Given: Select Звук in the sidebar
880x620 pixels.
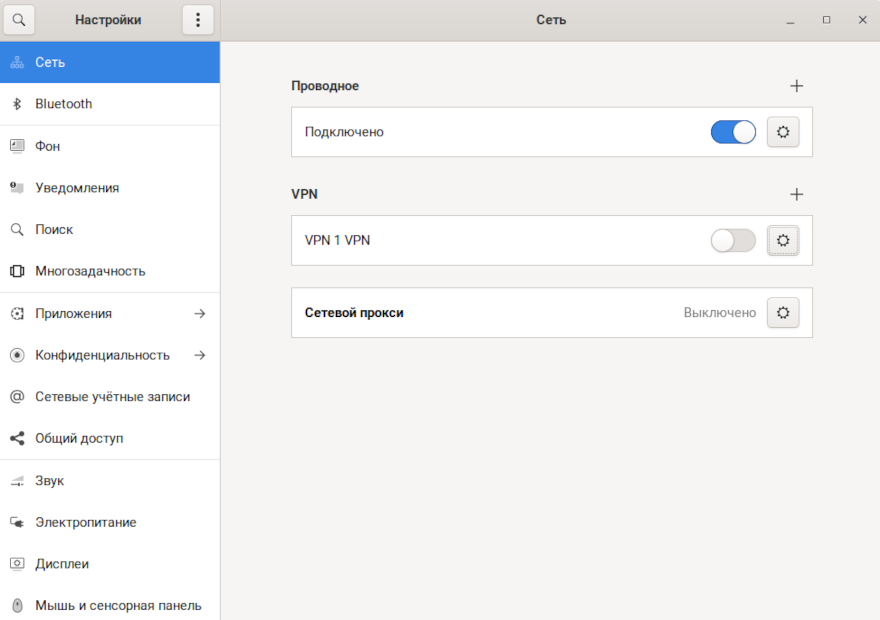Looking at the screenshot, I should point(49,481).
